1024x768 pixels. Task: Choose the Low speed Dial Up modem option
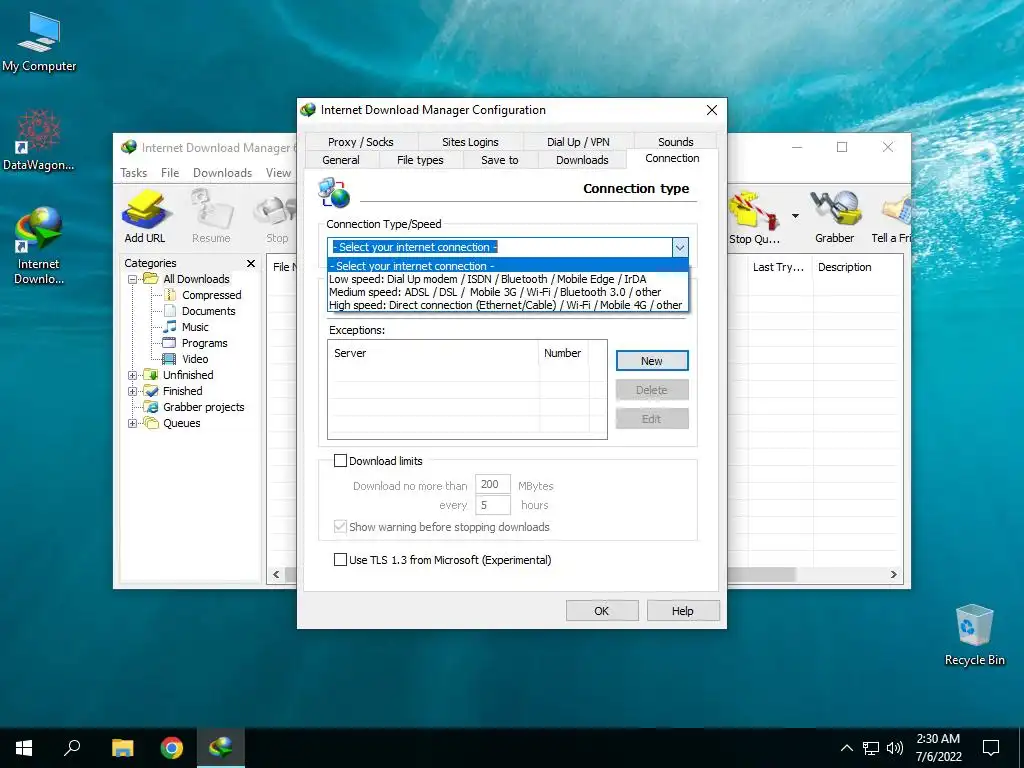(507, 279)
